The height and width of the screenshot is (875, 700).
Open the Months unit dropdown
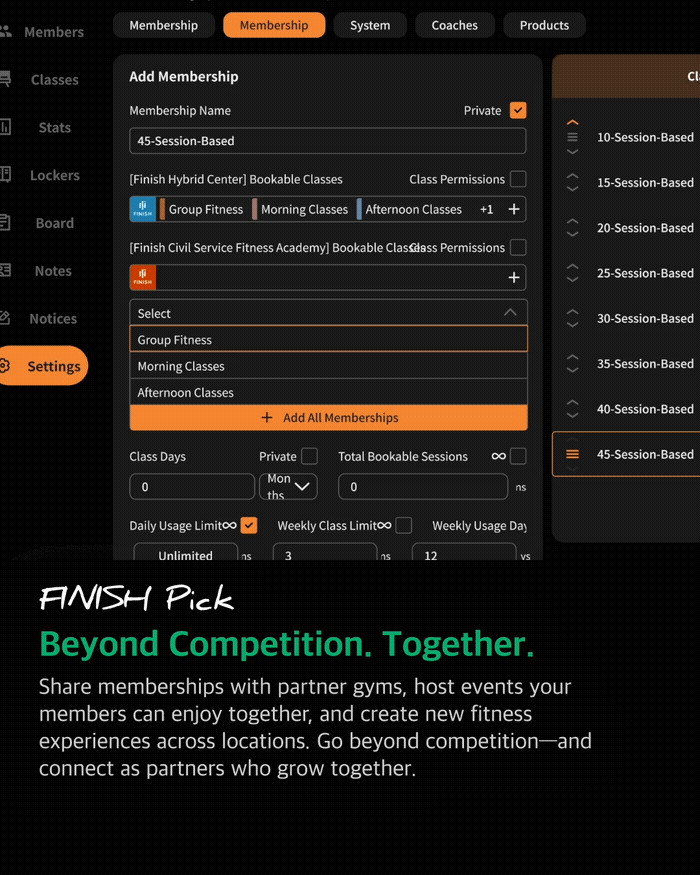288,487
